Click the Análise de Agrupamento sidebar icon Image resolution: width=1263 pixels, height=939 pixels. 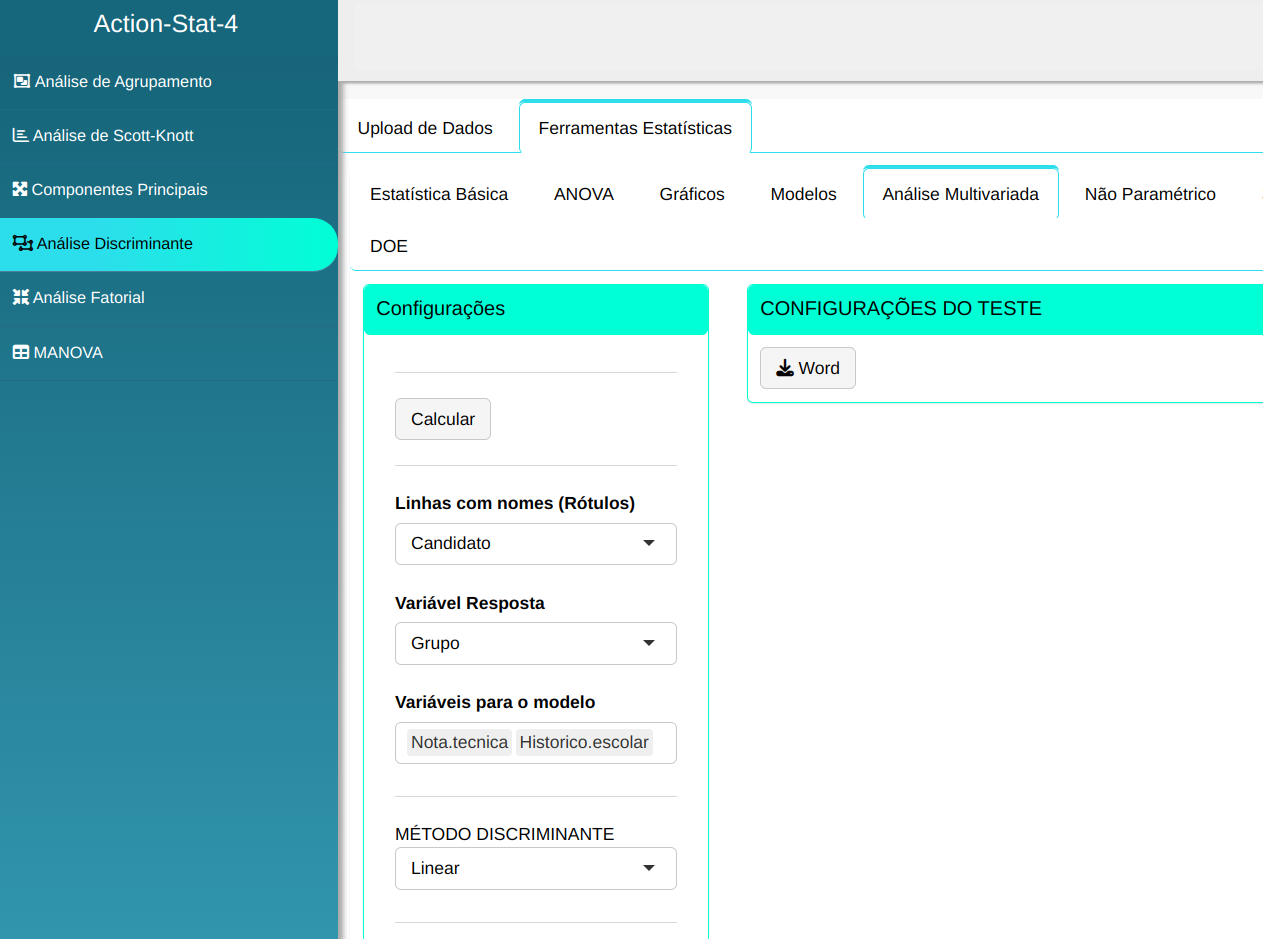click(21, 81)
